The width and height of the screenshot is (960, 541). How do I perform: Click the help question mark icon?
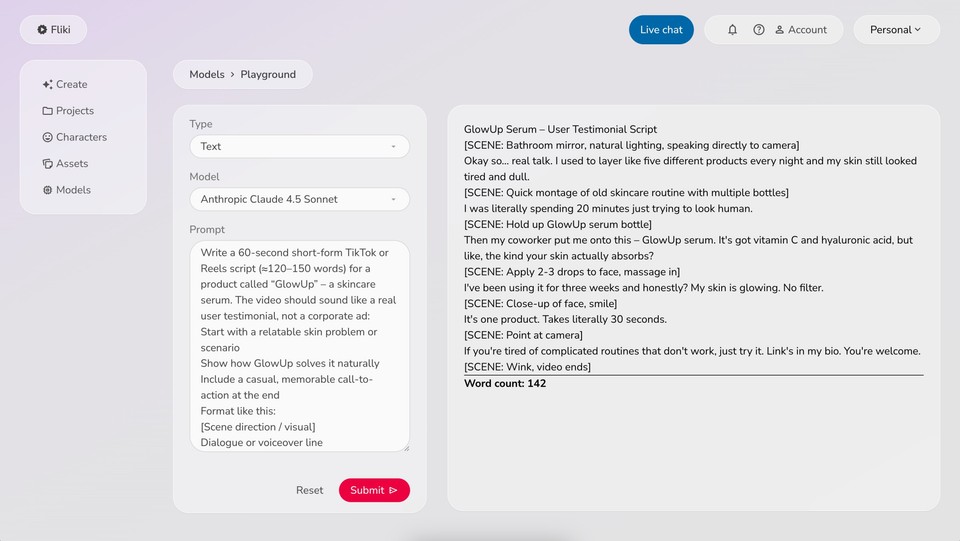(x=759, y=30)
